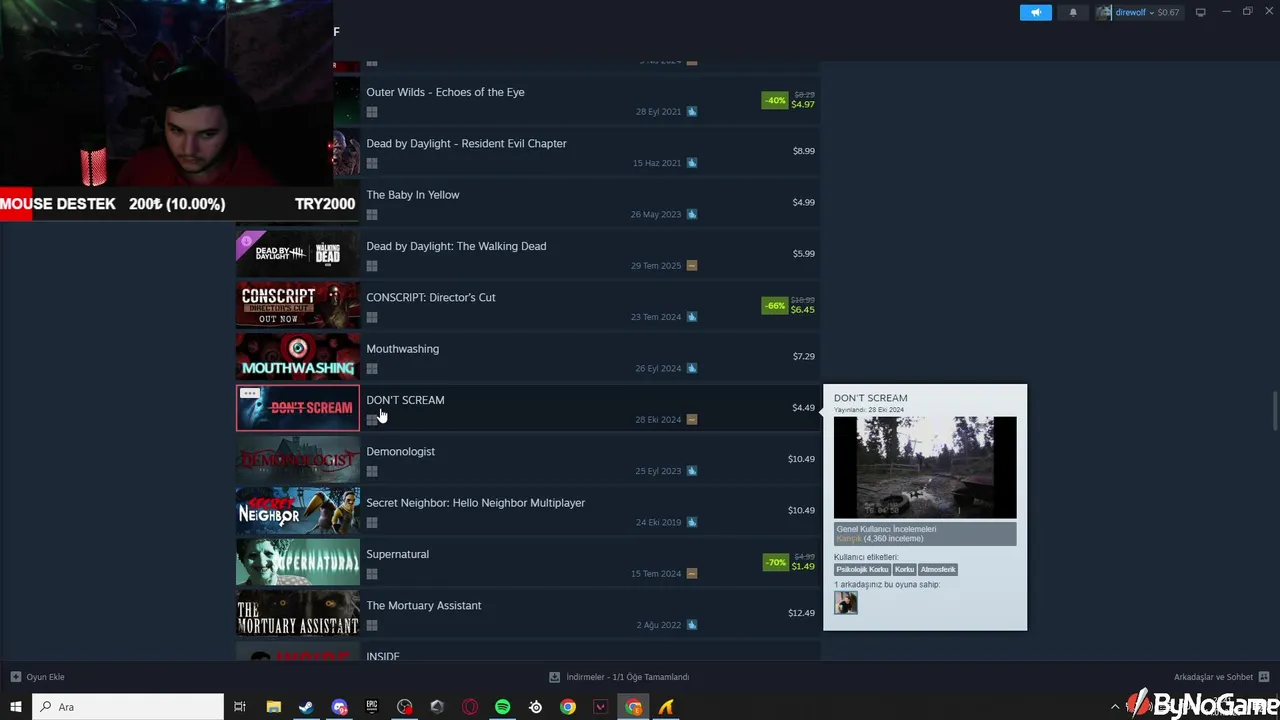
Task: Click the Mouthwashing capsule image
Action: pos(298,356)
